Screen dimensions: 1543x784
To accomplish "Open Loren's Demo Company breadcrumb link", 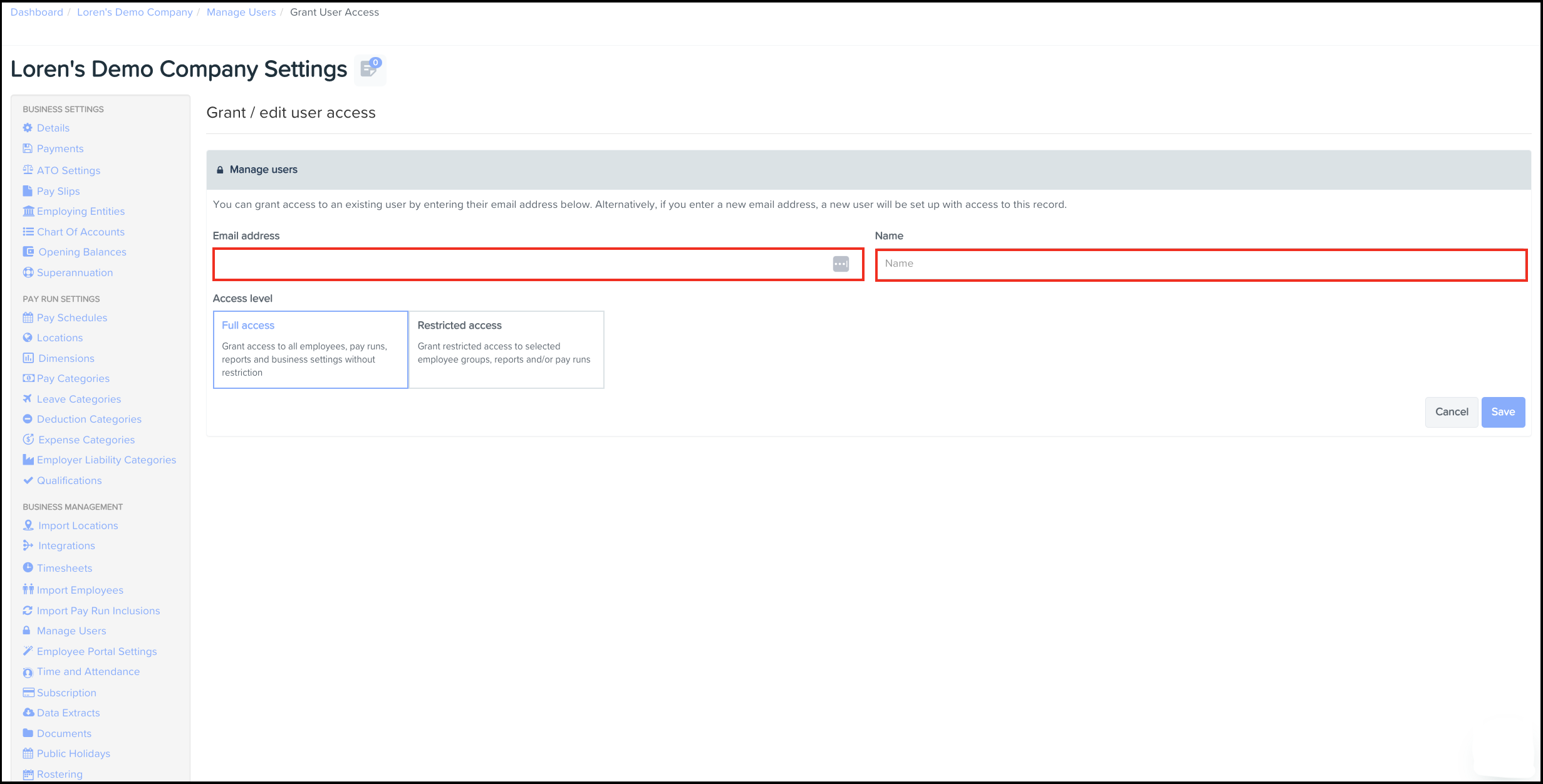I will tap(135, 13).
